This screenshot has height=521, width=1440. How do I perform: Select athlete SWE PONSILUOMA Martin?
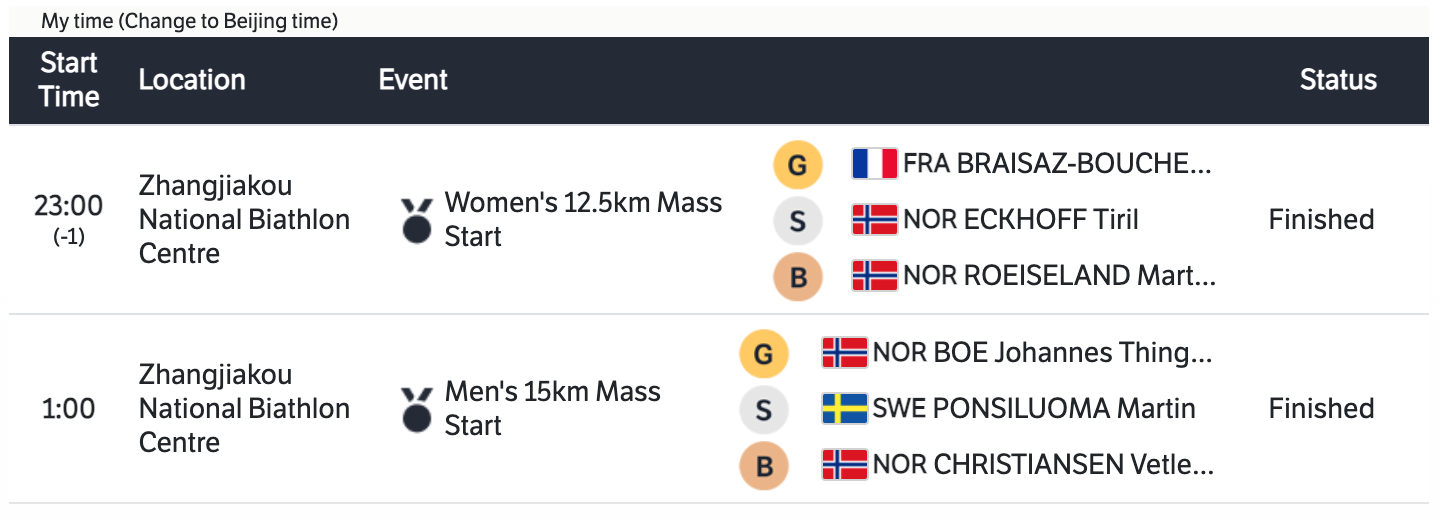tap(1033, 408)
